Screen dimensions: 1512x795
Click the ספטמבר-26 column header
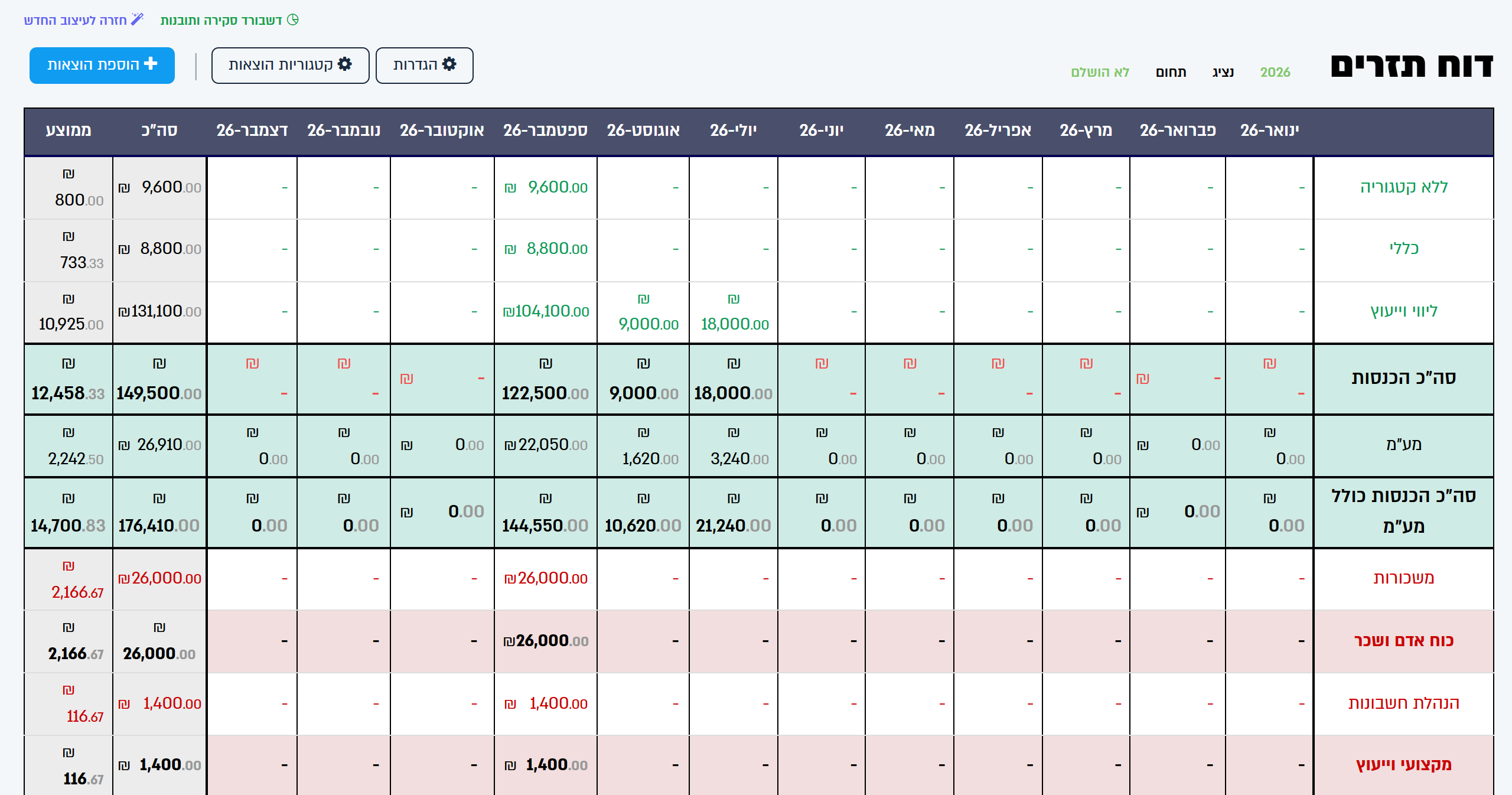[x=545, y=131]
